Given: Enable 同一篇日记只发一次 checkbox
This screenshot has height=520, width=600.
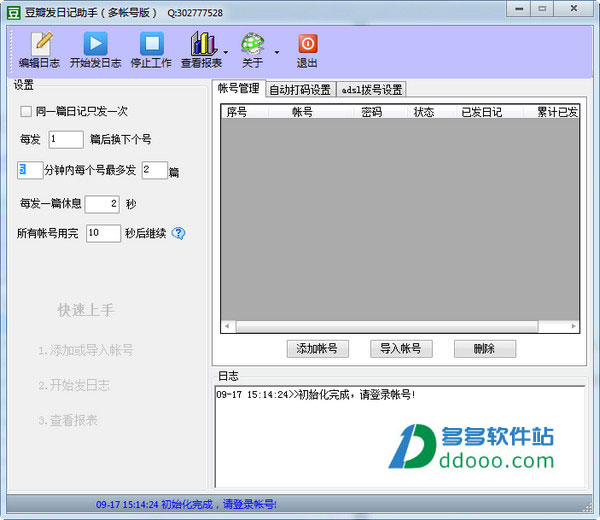Looking at the screenshot, I should pyautogui.click(x=26, y=111).
